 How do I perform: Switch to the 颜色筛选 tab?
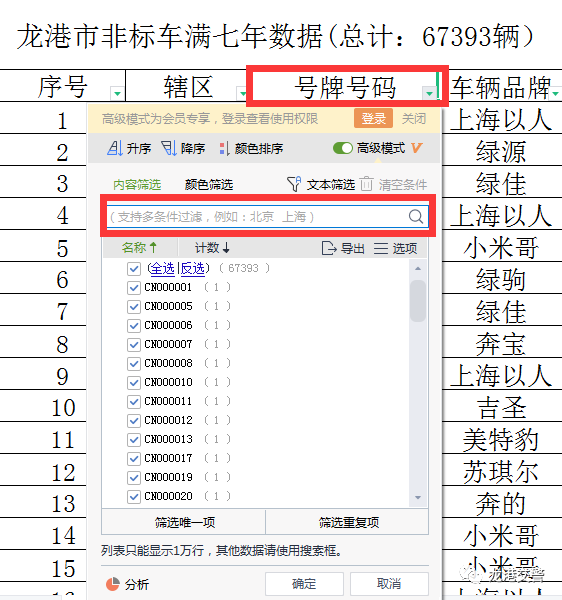point(209,185)
